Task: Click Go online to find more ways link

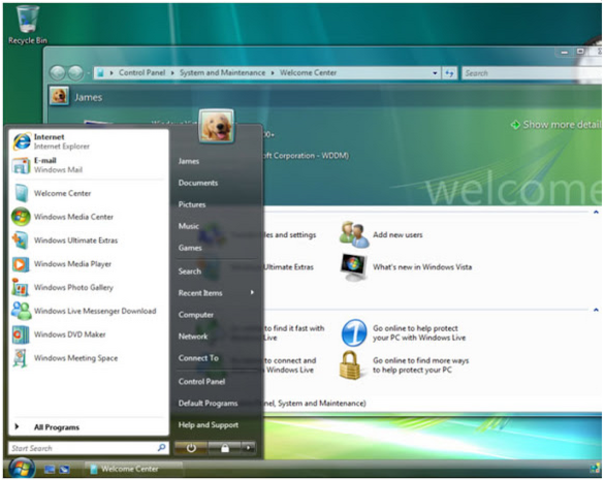Action: pos(421,365)
